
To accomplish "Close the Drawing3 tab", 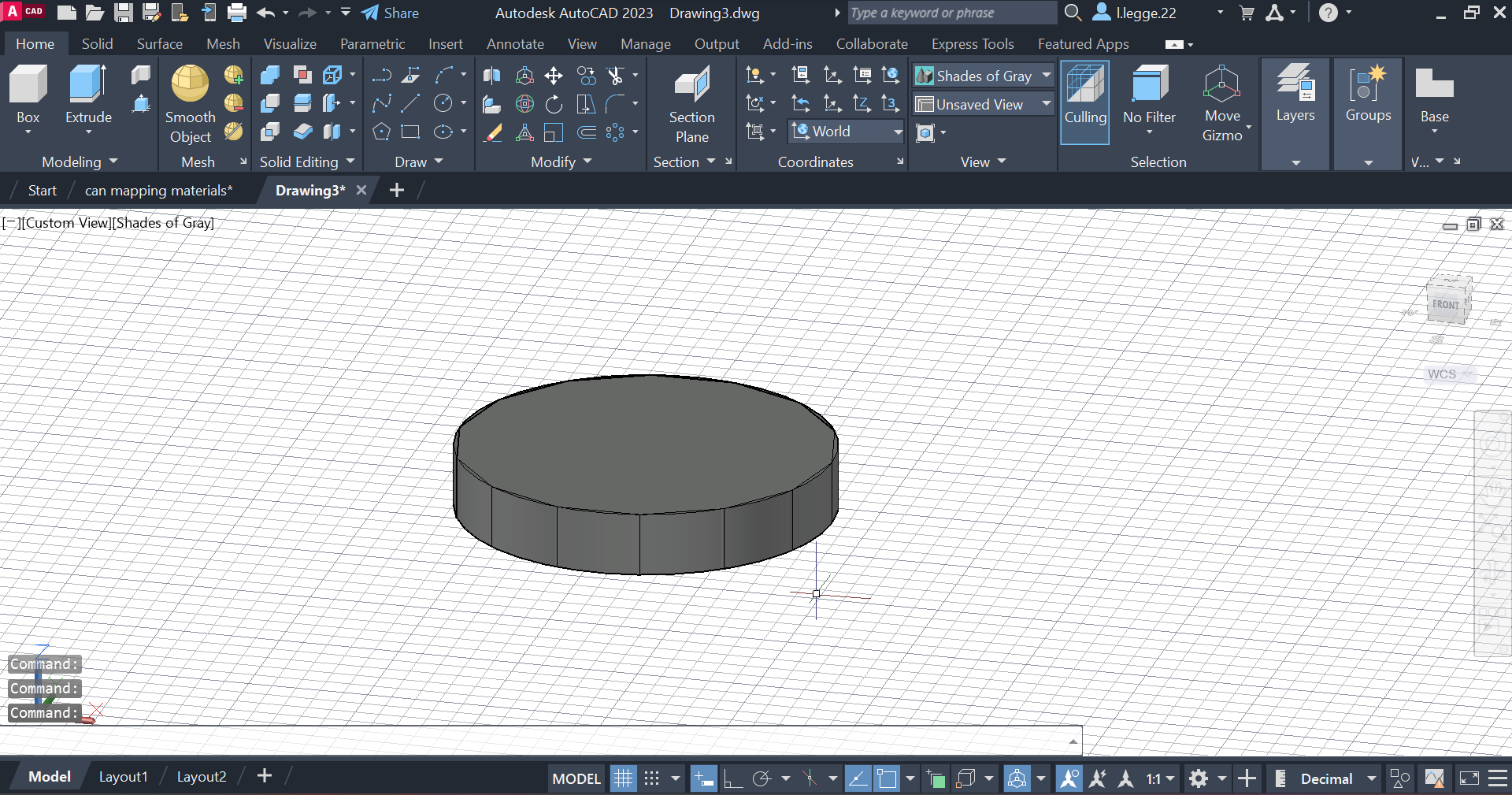I will click(361, 190).
